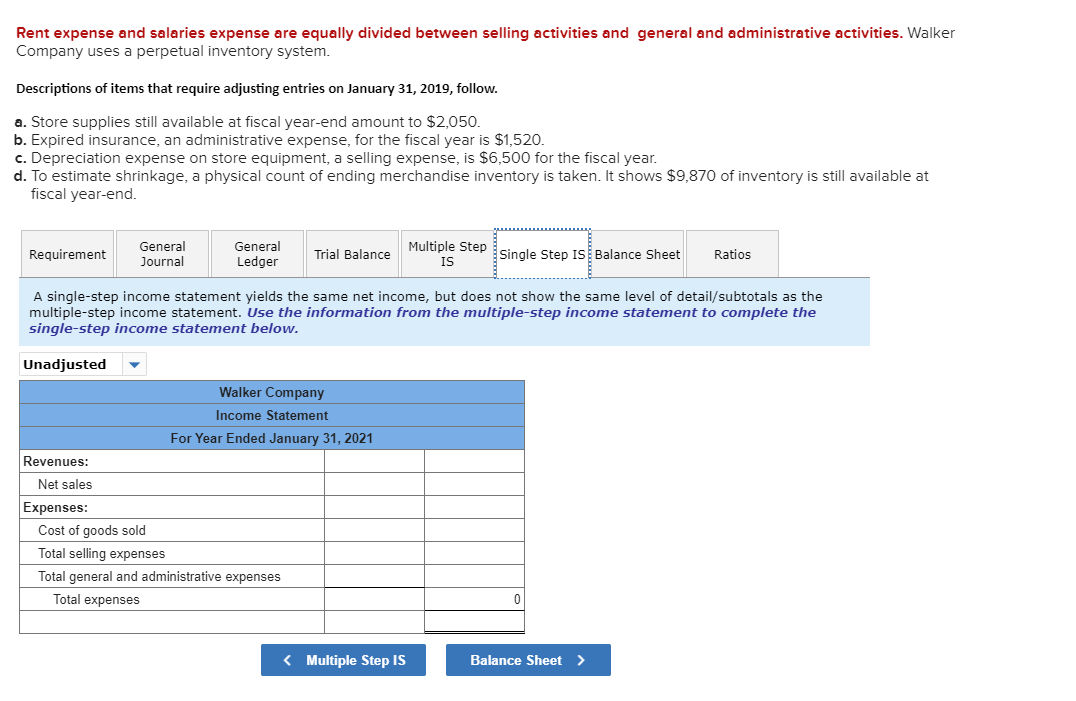Click the Total expenses cell showing 0

(x=475, y=599)
